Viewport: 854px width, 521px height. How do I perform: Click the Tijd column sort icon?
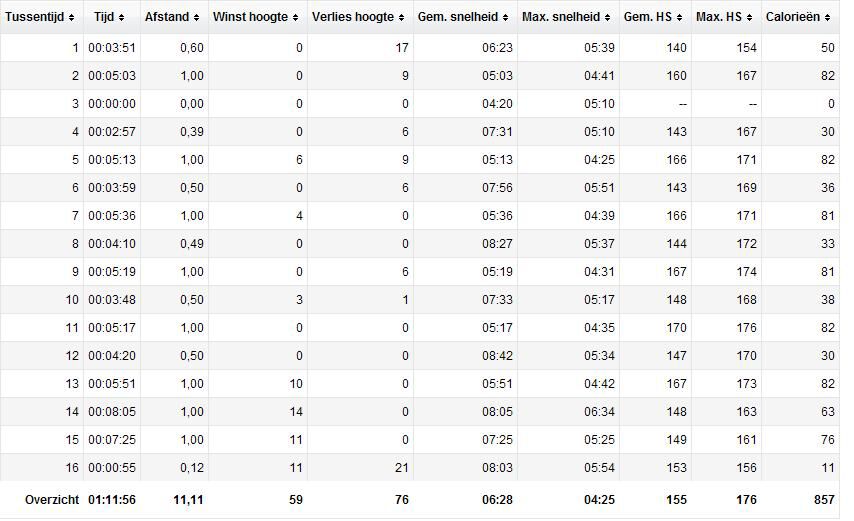click(121, 17)
